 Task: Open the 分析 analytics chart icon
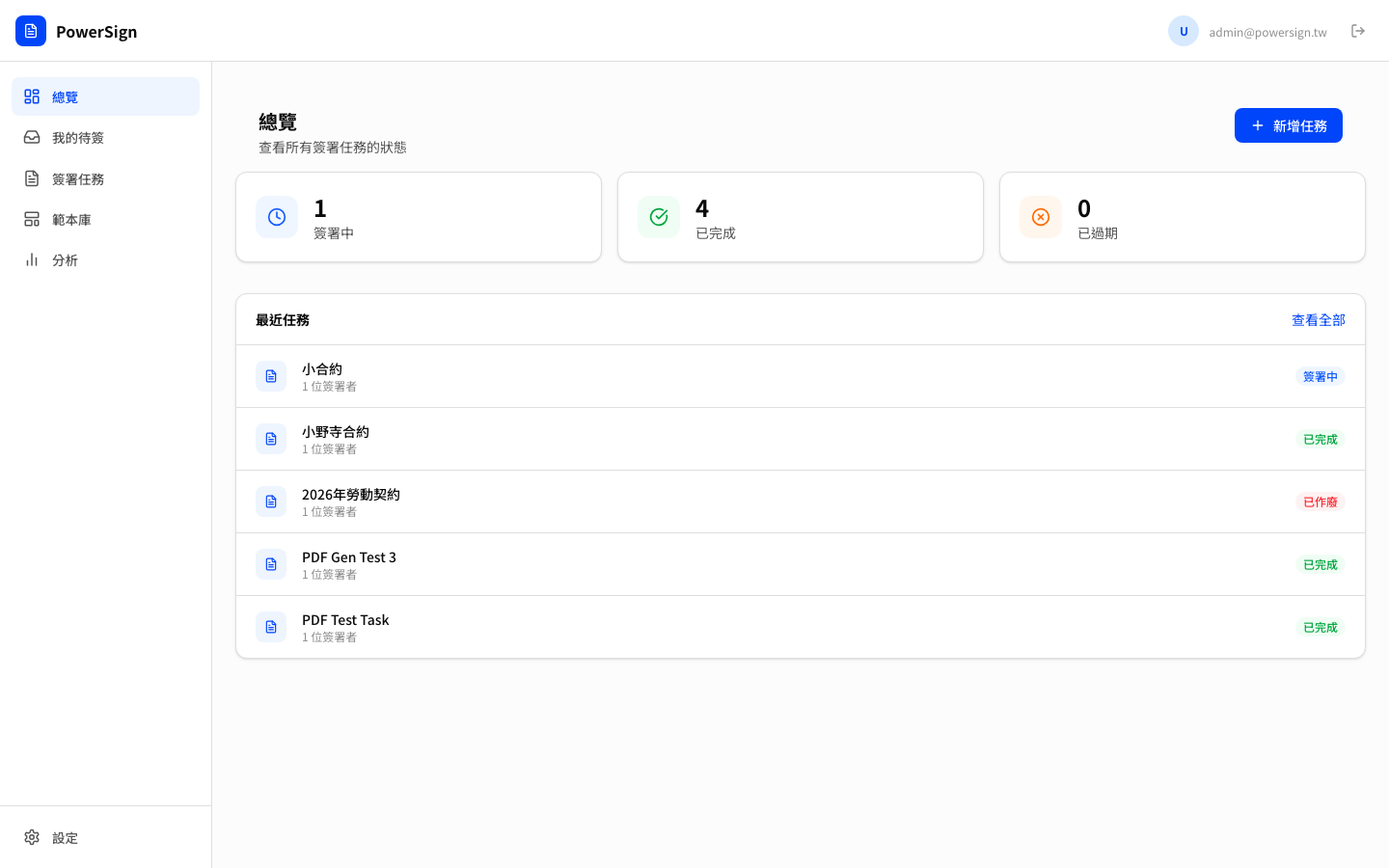click(x=32, y=259)
